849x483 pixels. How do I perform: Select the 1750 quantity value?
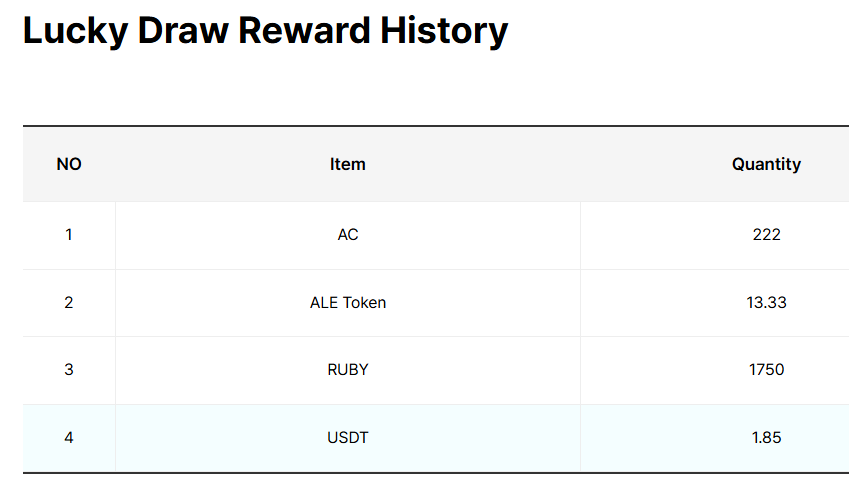coord(766,369)
